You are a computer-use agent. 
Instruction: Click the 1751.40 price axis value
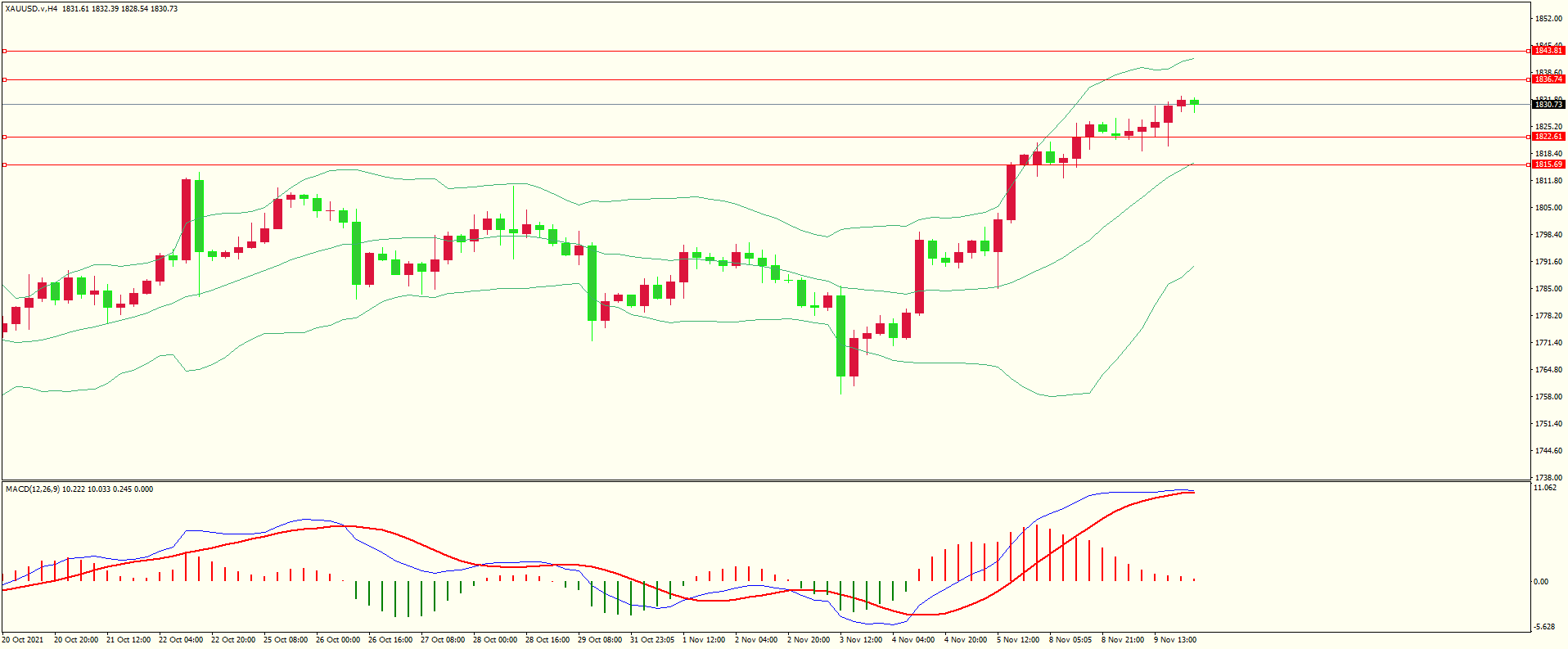pyautogui.click(x=1548, y=424)
